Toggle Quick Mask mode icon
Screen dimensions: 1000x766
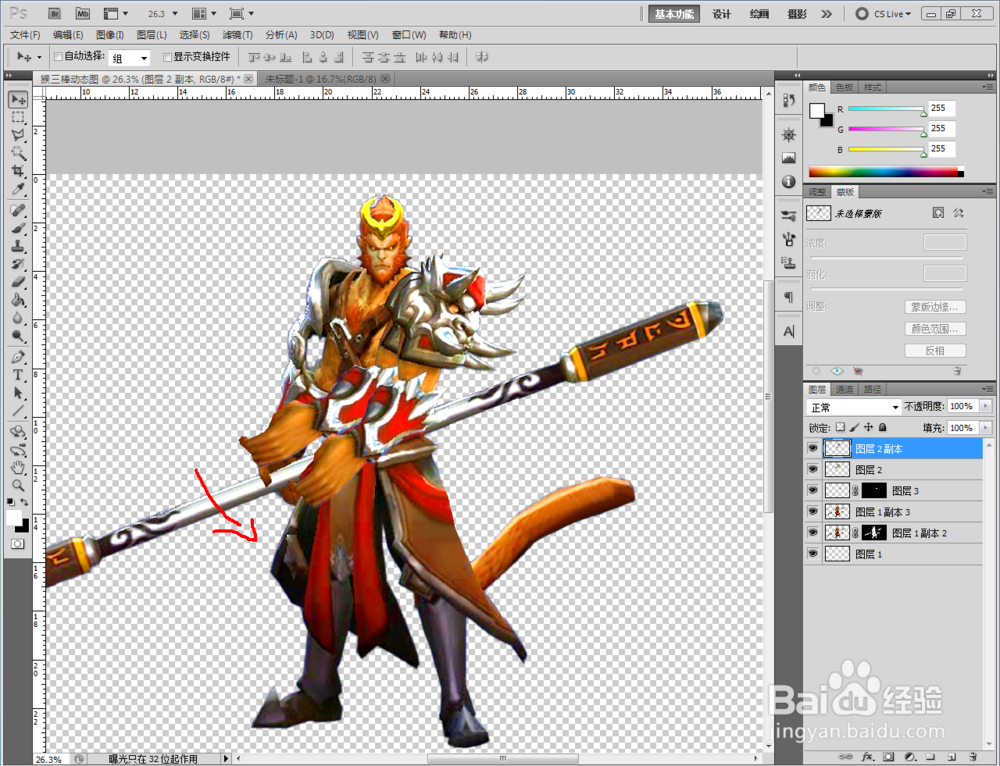coord(17,544)
